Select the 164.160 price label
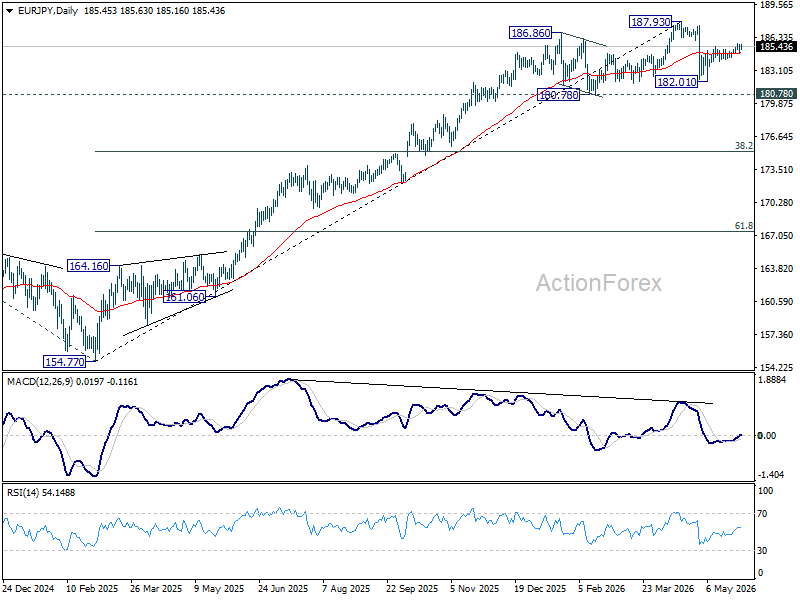 pyautogui.click(x=89, y=266)
